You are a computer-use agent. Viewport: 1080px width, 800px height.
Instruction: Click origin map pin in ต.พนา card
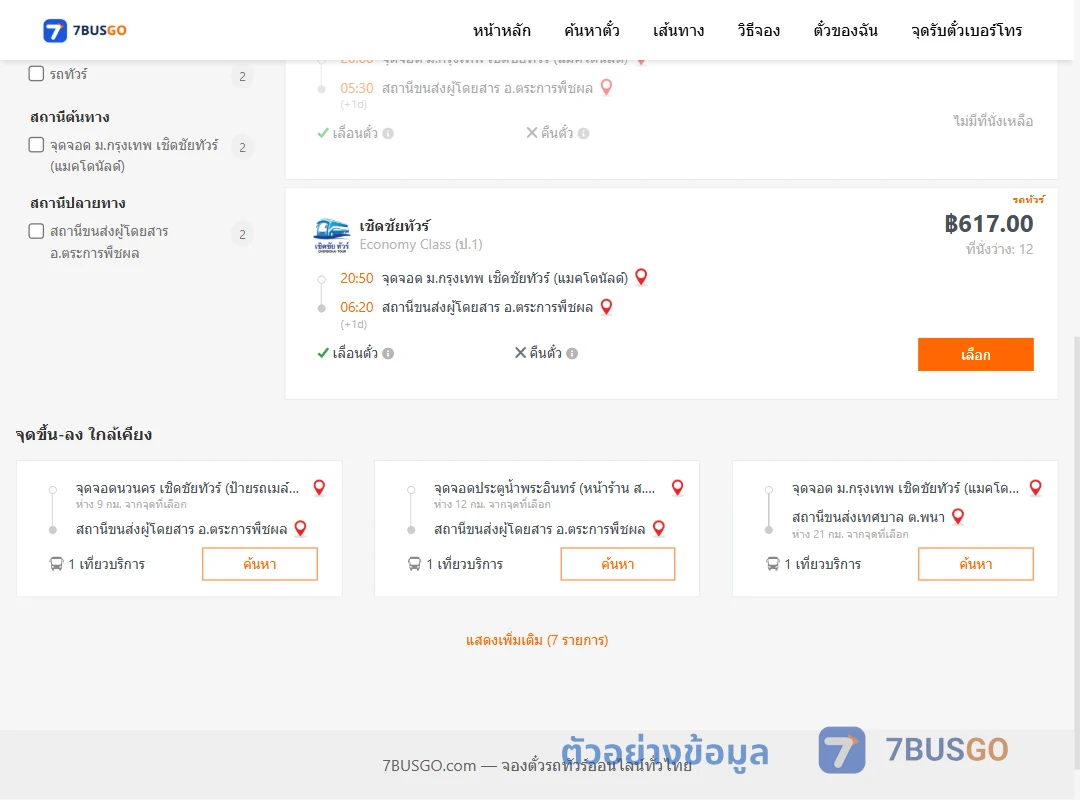click(x=1035, y=487)
